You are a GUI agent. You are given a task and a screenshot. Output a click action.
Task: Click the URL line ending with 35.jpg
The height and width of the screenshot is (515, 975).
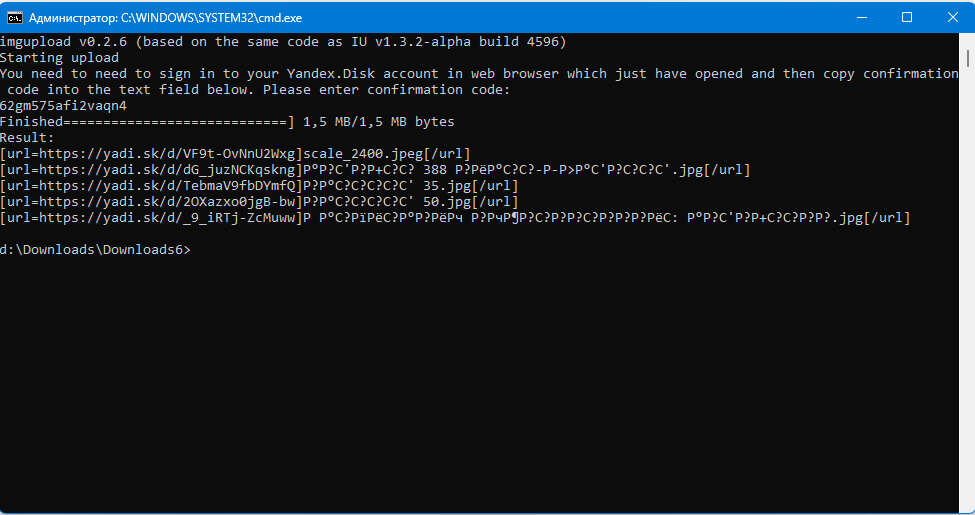259,186
